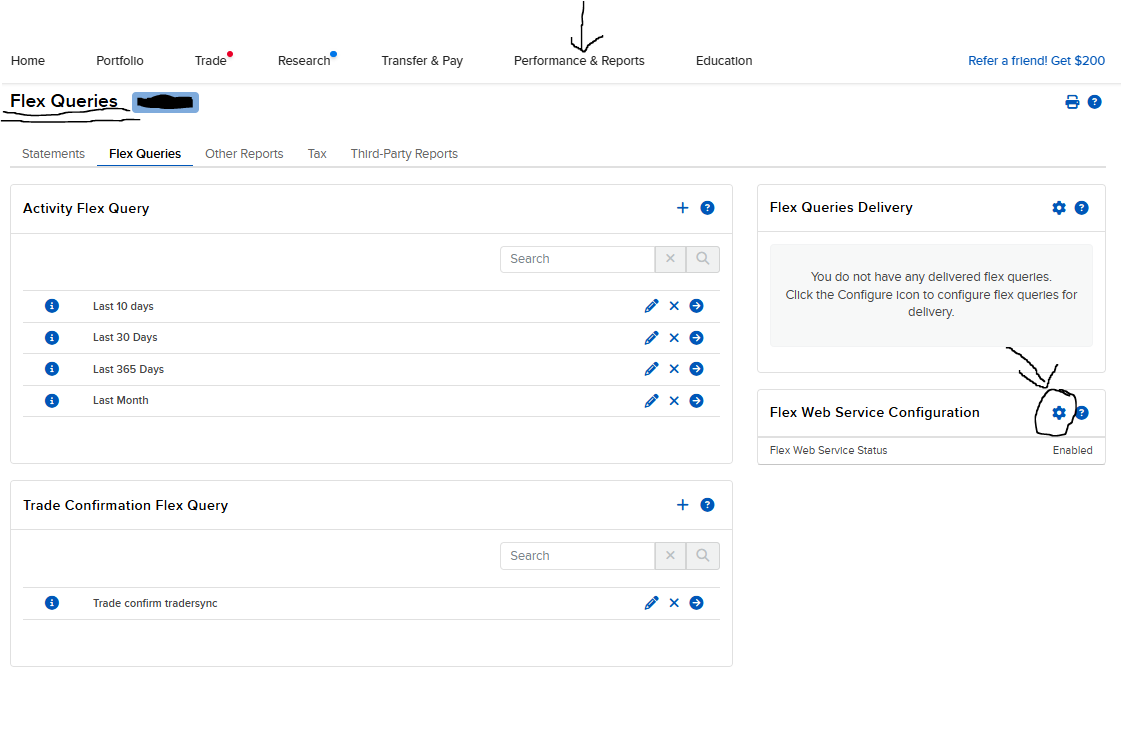Viewport: 1121px width, 755px height.
Task: View info for Last 10 days query
Action: (52, 306)
